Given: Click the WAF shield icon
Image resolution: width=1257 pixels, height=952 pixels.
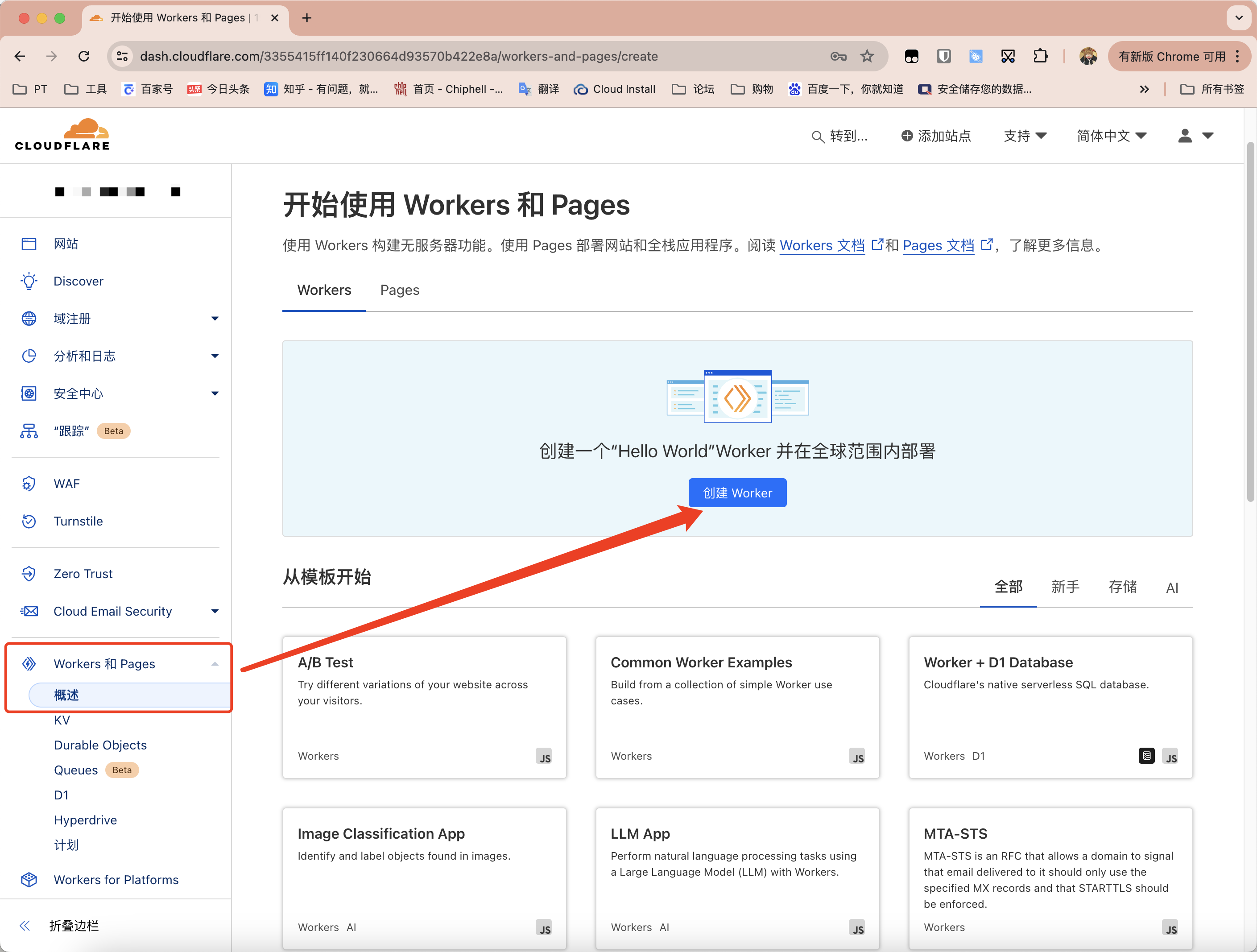Looking at the screenshot, I should tap(29, 484).
